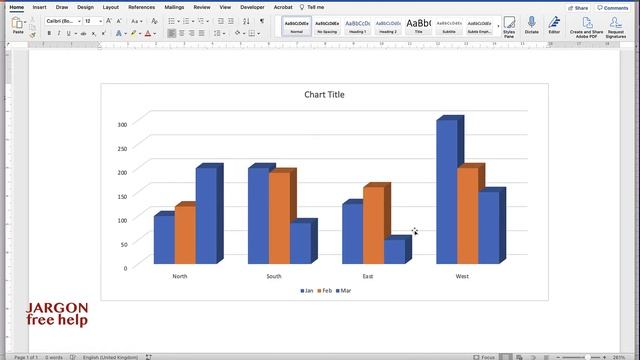Apply the Heading 1 style
Viewport: 640px width, 360px height.
point(358,27)
